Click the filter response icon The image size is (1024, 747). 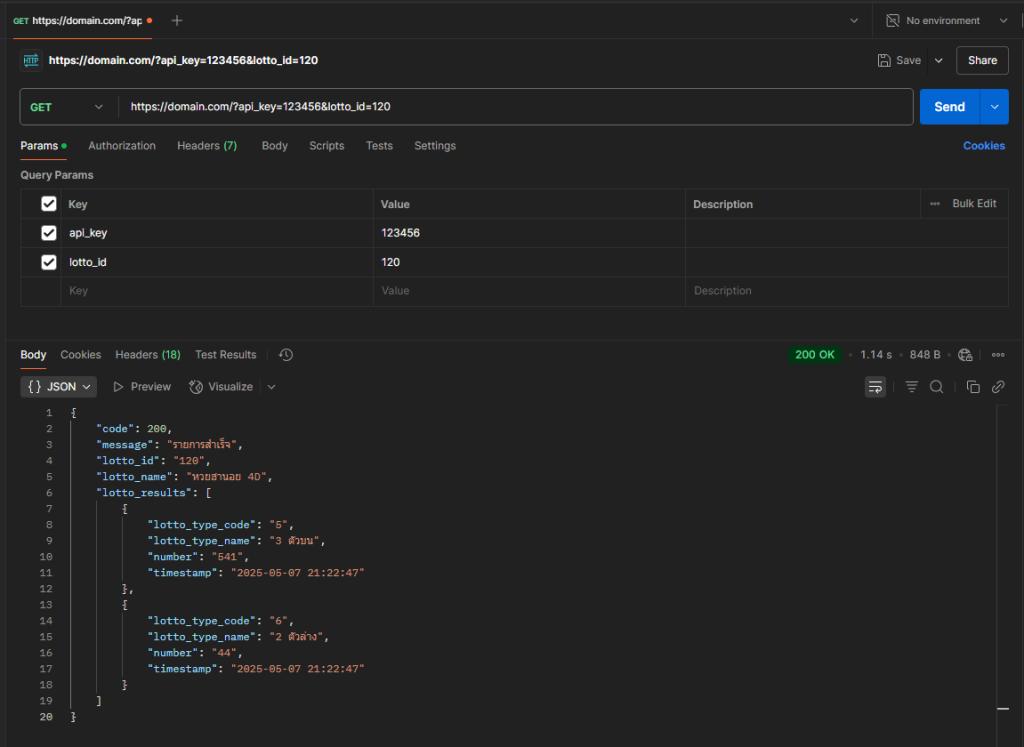coord(911,387)
